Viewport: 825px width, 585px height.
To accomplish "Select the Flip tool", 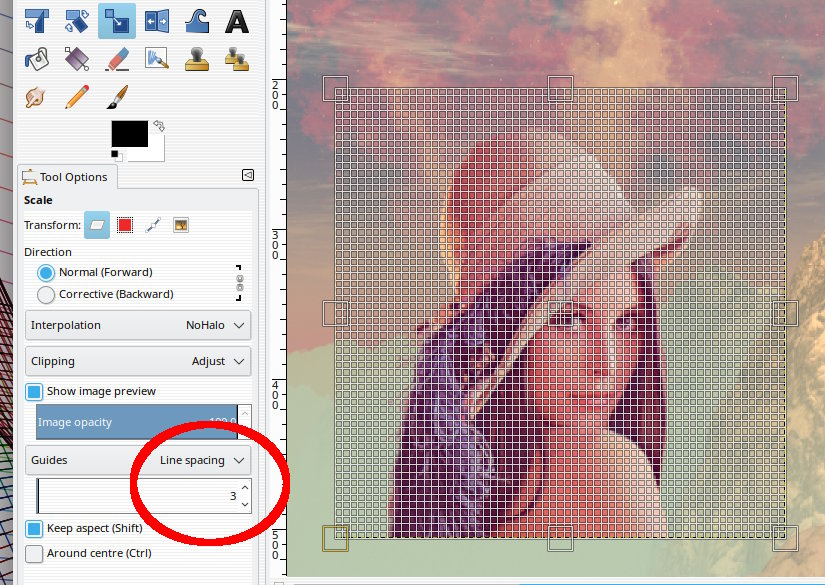I will (157, 21).
